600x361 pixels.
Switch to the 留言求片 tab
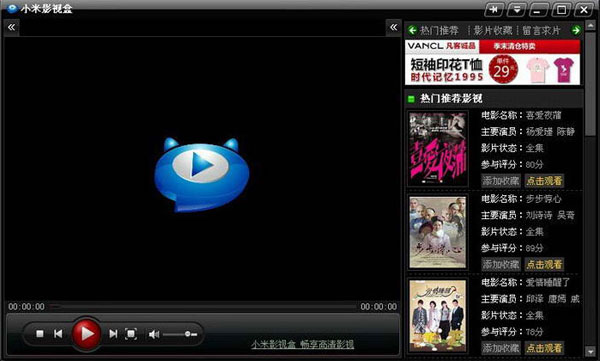(x=541, y=31)
